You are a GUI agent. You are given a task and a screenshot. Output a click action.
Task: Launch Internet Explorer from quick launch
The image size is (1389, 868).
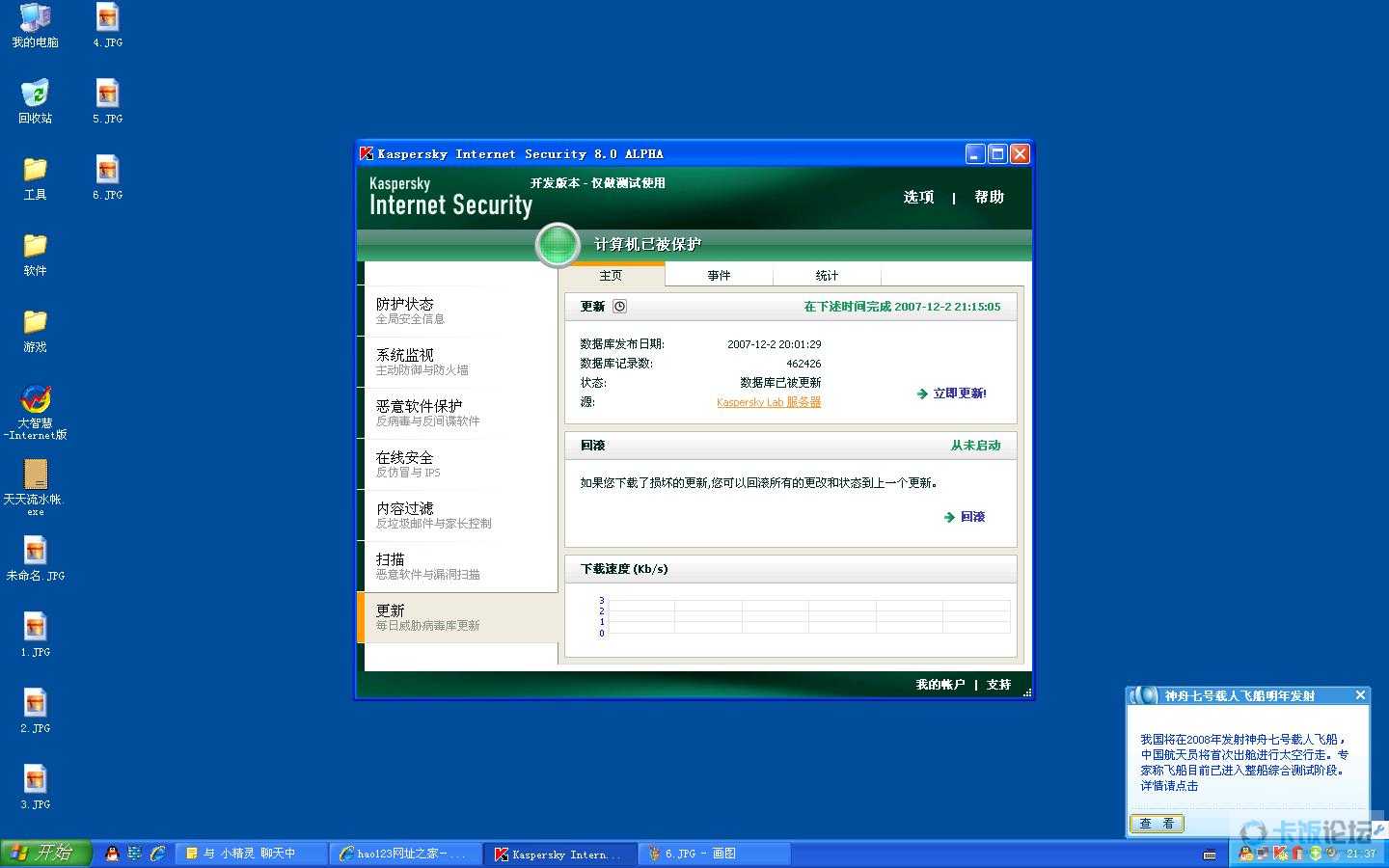[x=157, y=854]
